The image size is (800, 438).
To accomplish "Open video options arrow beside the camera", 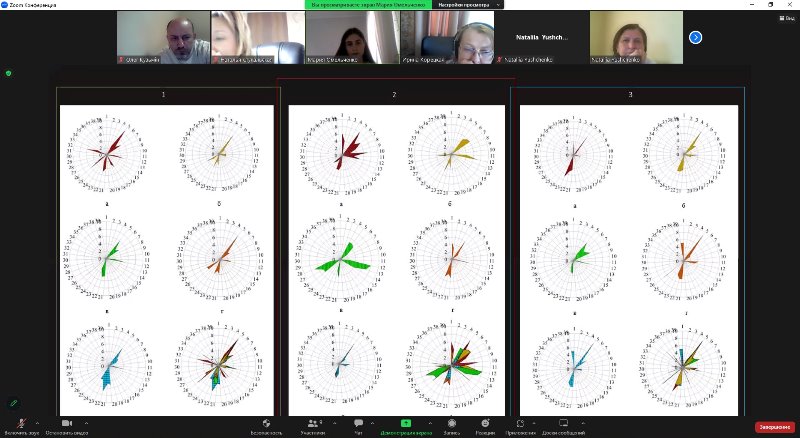I will point(86,423).
